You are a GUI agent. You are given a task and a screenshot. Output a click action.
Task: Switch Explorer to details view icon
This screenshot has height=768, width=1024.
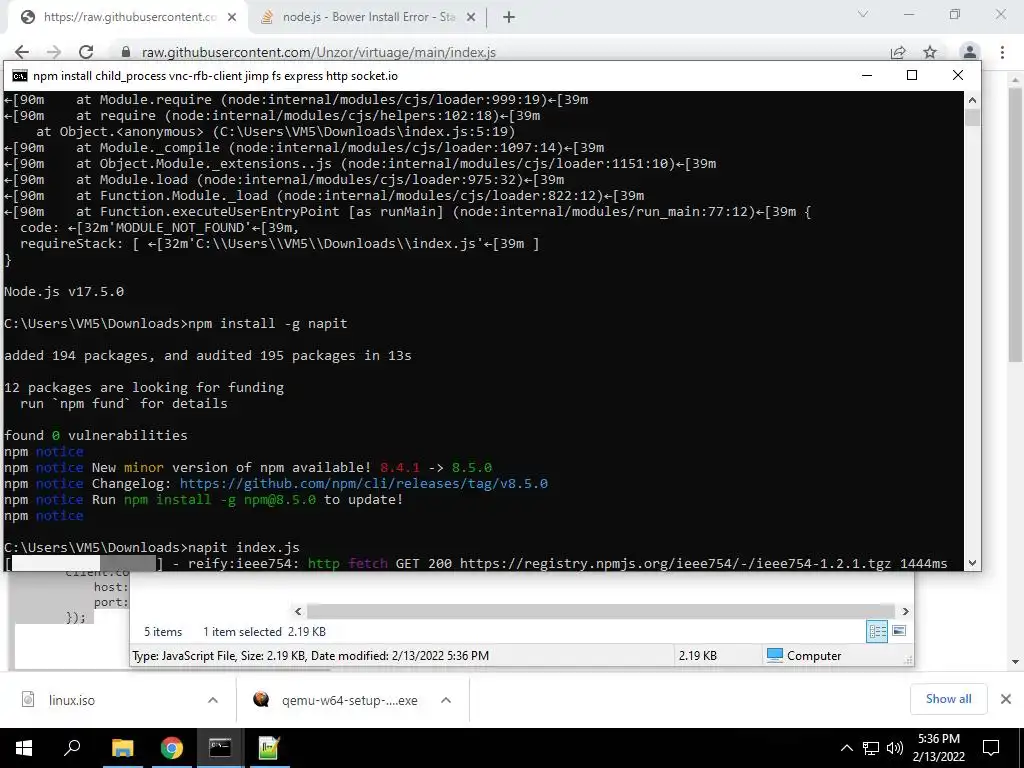click(877, 631)
